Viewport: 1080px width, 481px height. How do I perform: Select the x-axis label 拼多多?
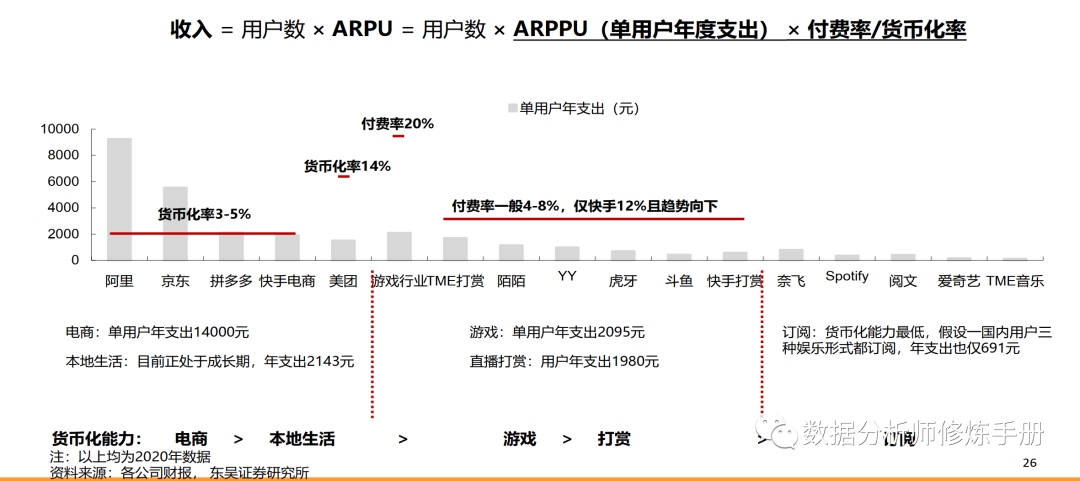tap(231, 281)
